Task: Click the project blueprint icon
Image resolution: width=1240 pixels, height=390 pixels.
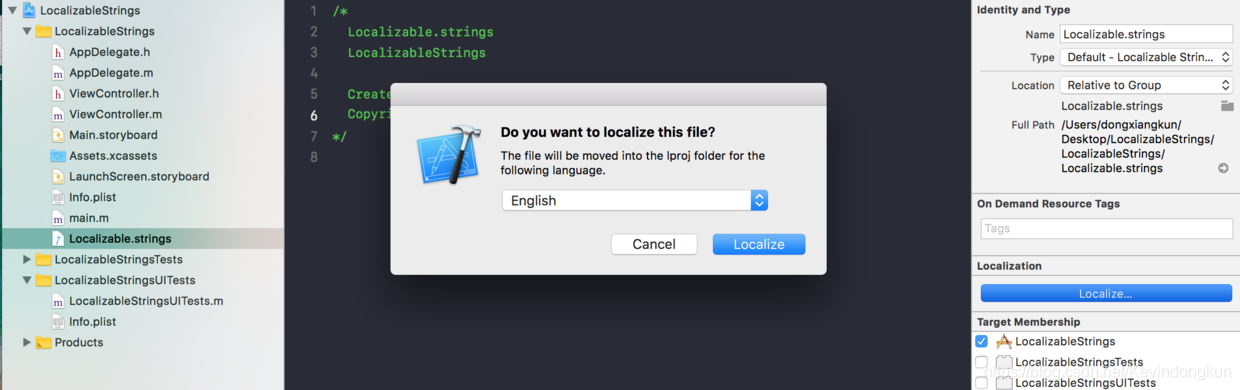Action: pos(28,10)
